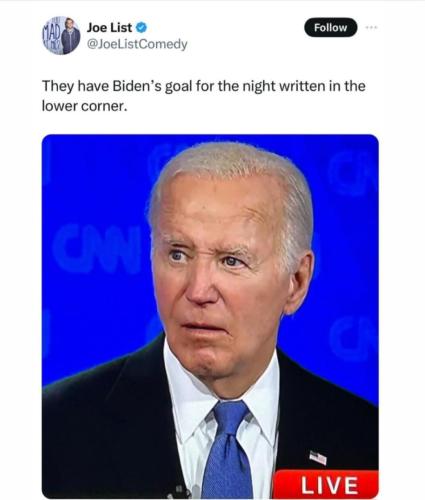Click the small clip microphone at photo bottom

182,491
